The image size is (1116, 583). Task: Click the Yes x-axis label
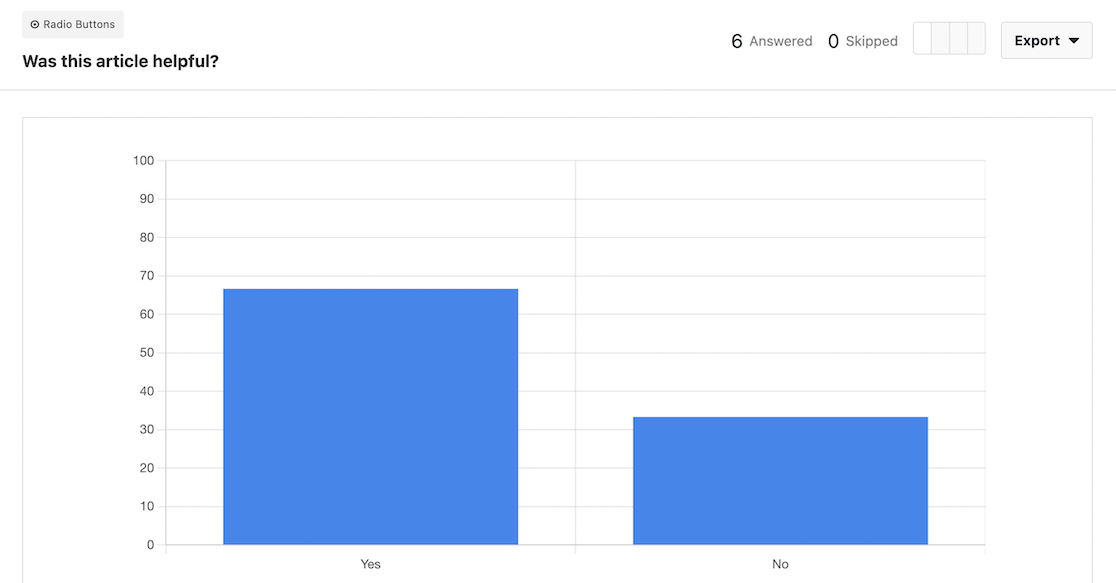370,564
